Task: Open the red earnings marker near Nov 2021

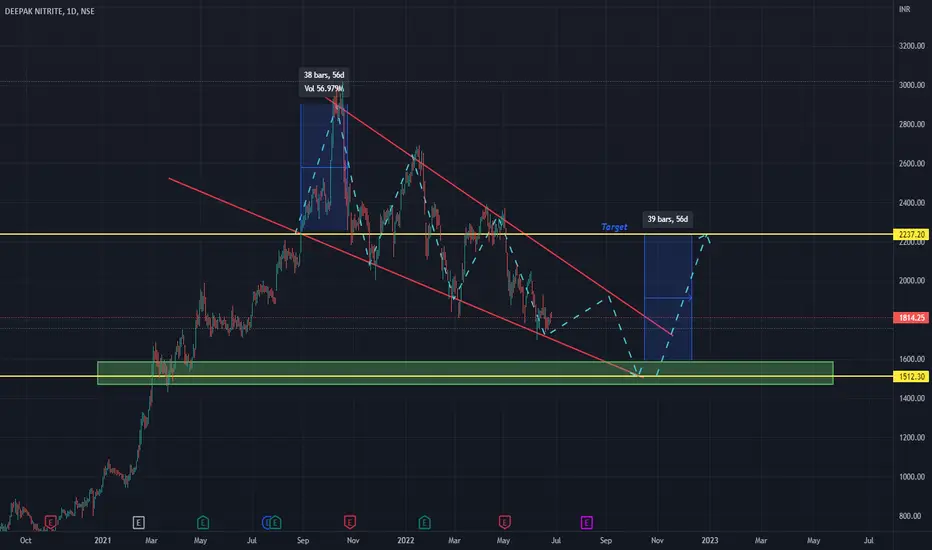Action: (350, 523)
